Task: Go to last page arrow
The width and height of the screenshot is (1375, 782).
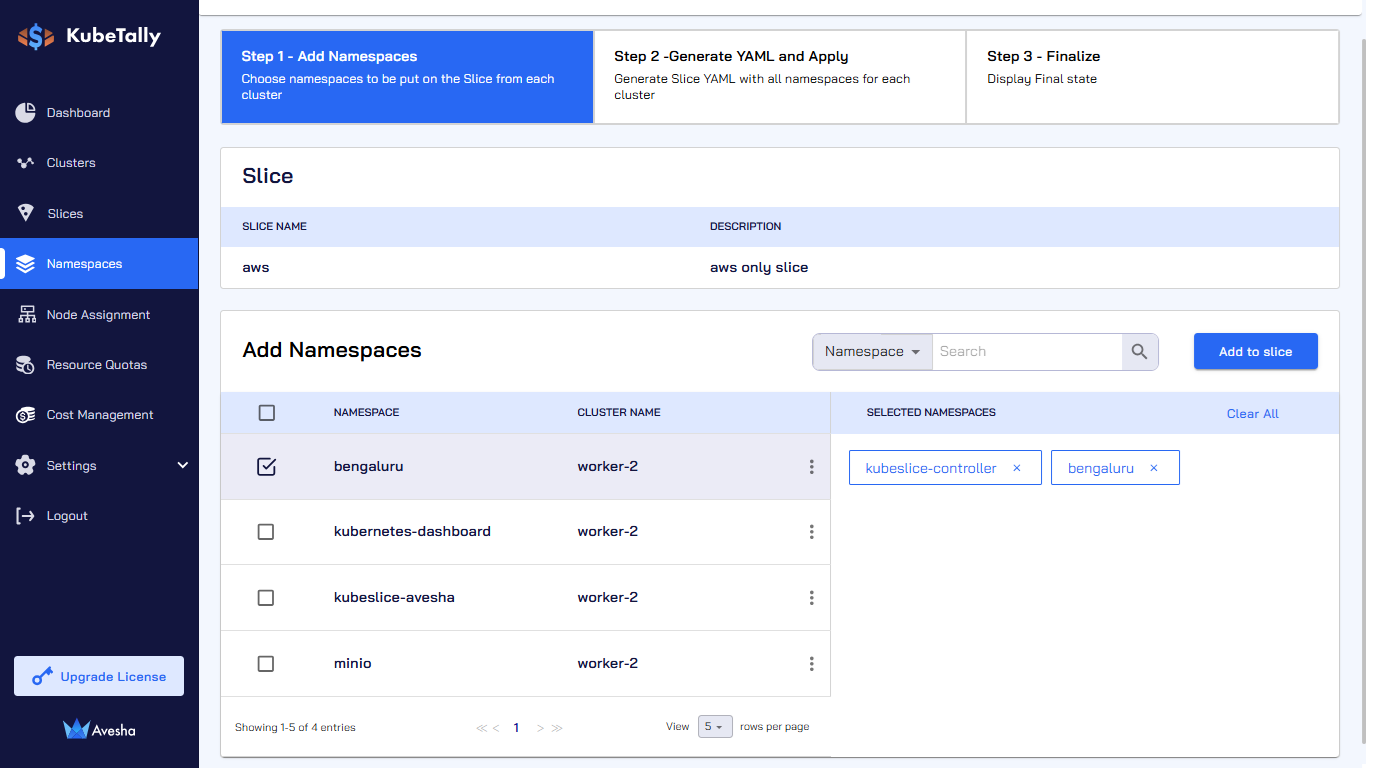Action: point(557,728)
